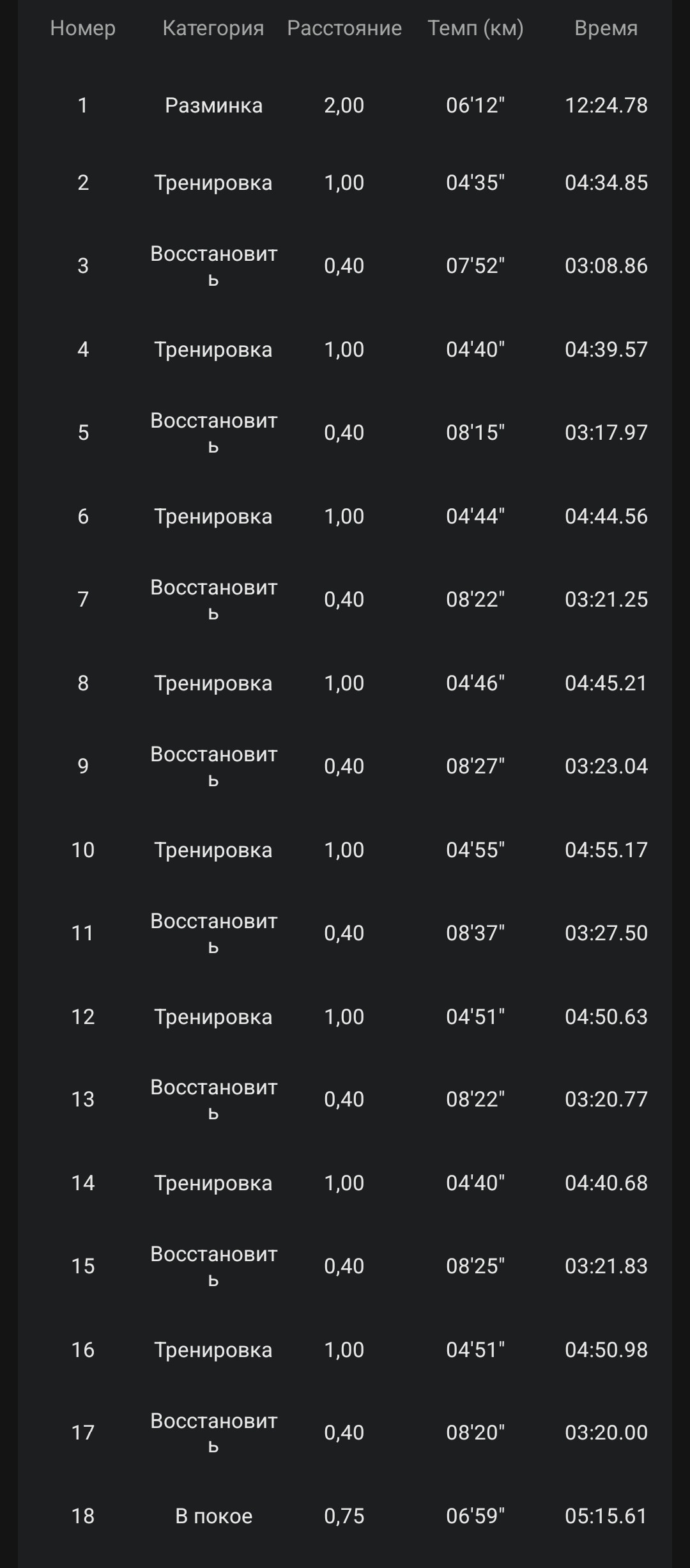Select lap 9 pace 08'27"
This screenshot has width=690, height=1568.
(x=475, y=766)
